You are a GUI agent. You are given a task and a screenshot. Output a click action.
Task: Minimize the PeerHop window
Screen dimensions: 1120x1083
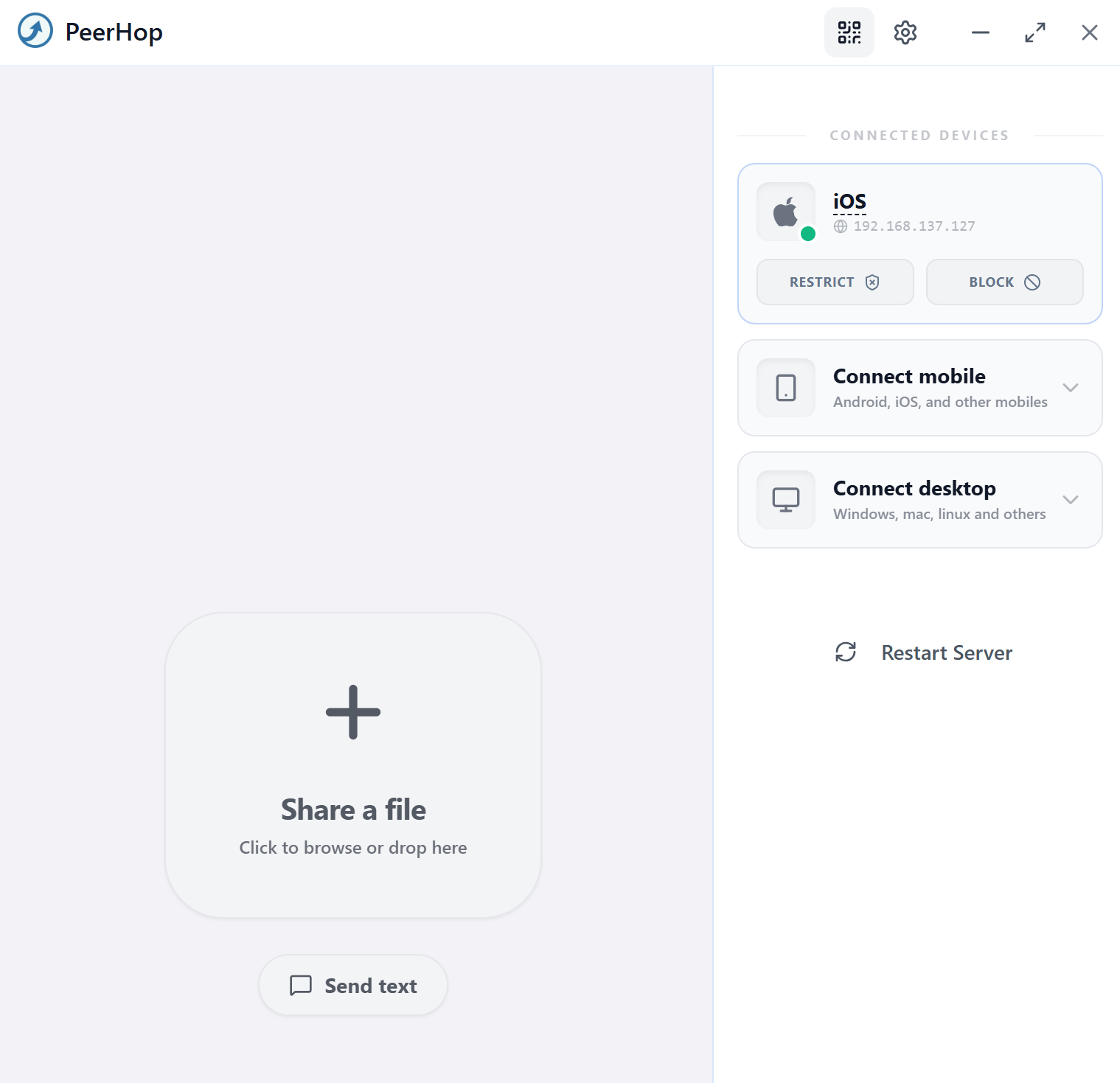(980, 32)
